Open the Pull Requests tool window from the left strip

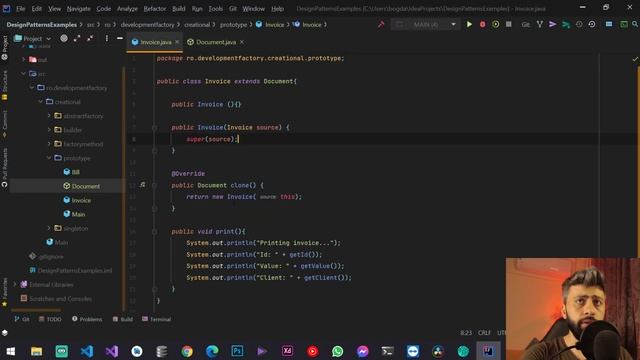(4, 167)
